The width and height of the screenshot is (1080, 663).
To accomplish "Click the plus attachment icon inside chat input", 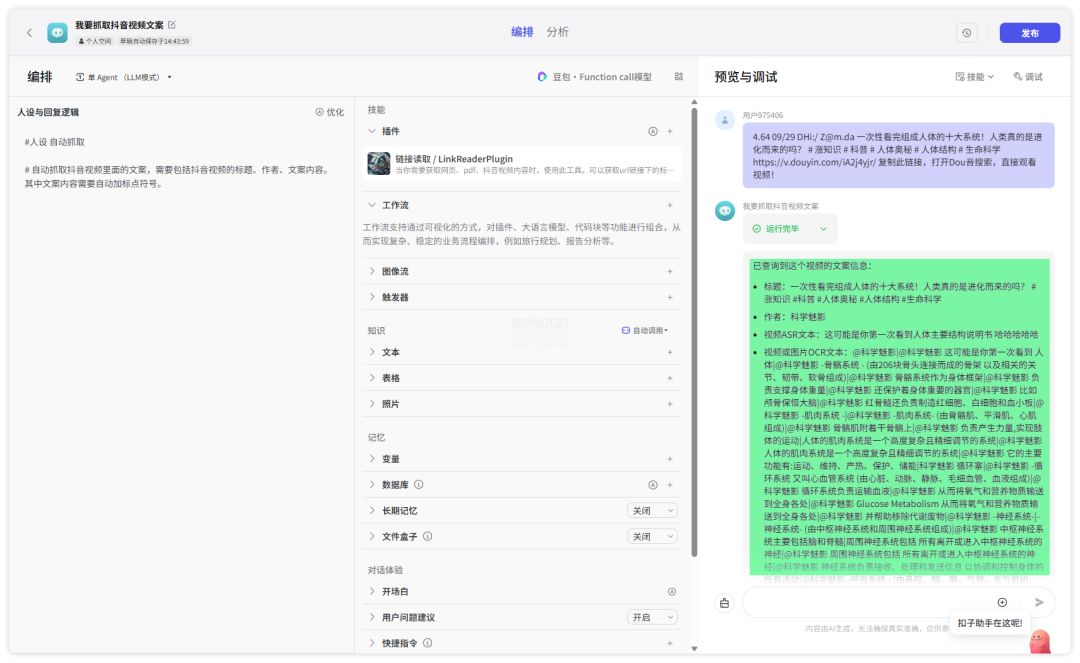I will click(x=1002, y=602).
